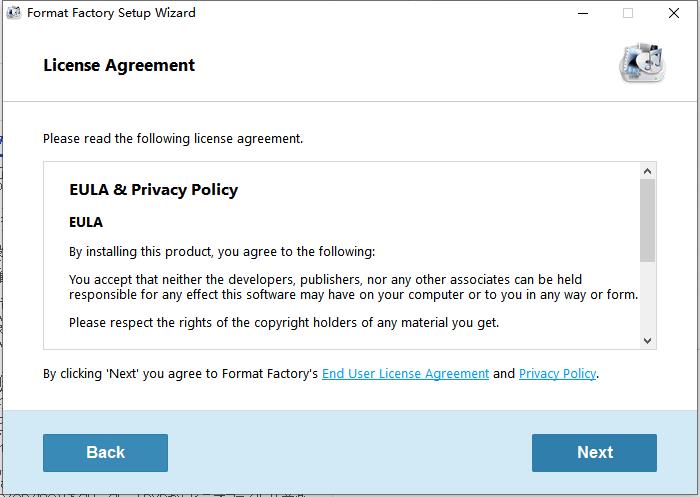This screenshot has height=497, width=700.
Task: Close the Format Factory Setup Wizard
Action: pyautogui.click(x=674, y=13)
